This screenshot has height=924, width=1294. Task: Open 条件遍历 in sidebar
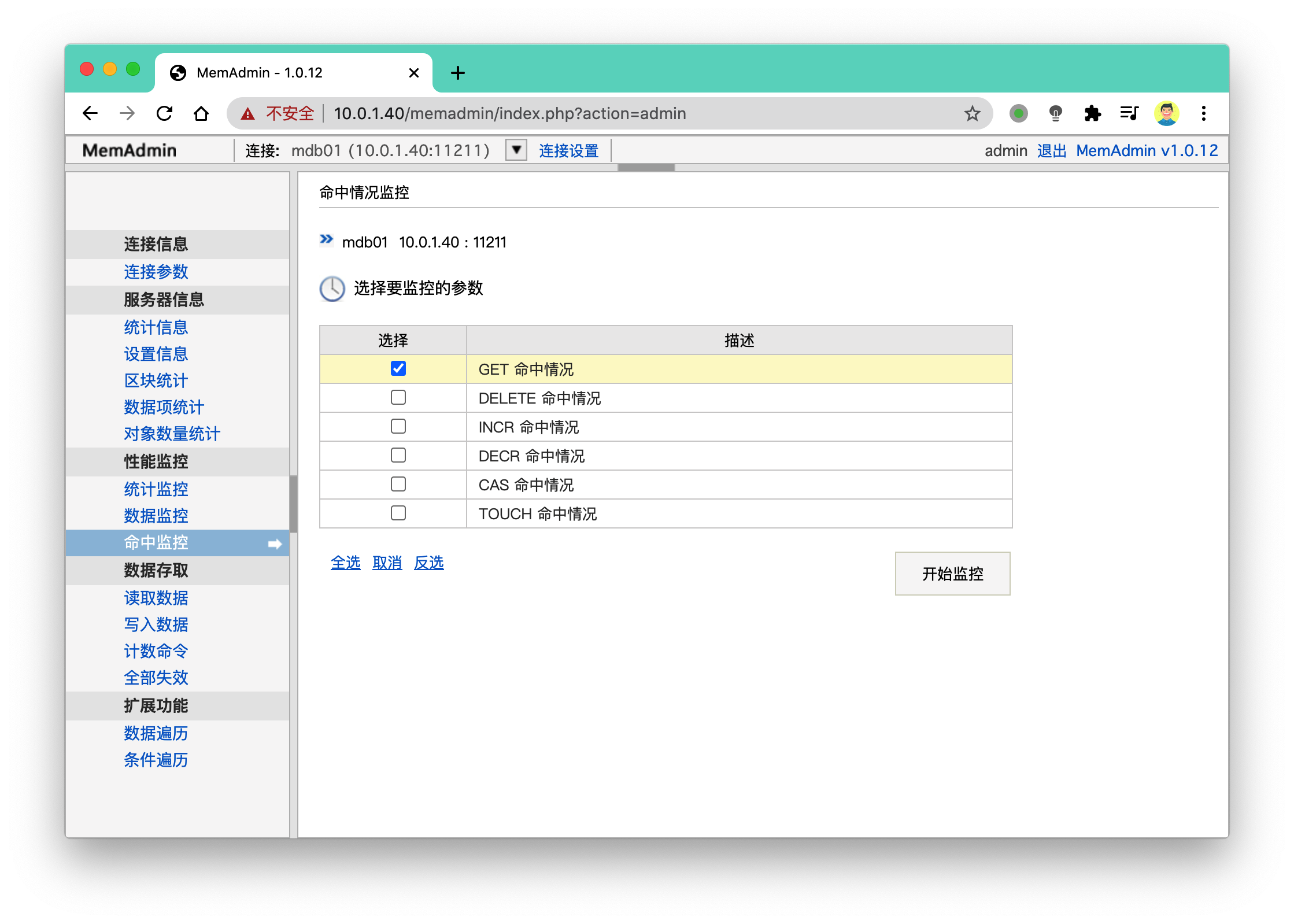point(156,760)
